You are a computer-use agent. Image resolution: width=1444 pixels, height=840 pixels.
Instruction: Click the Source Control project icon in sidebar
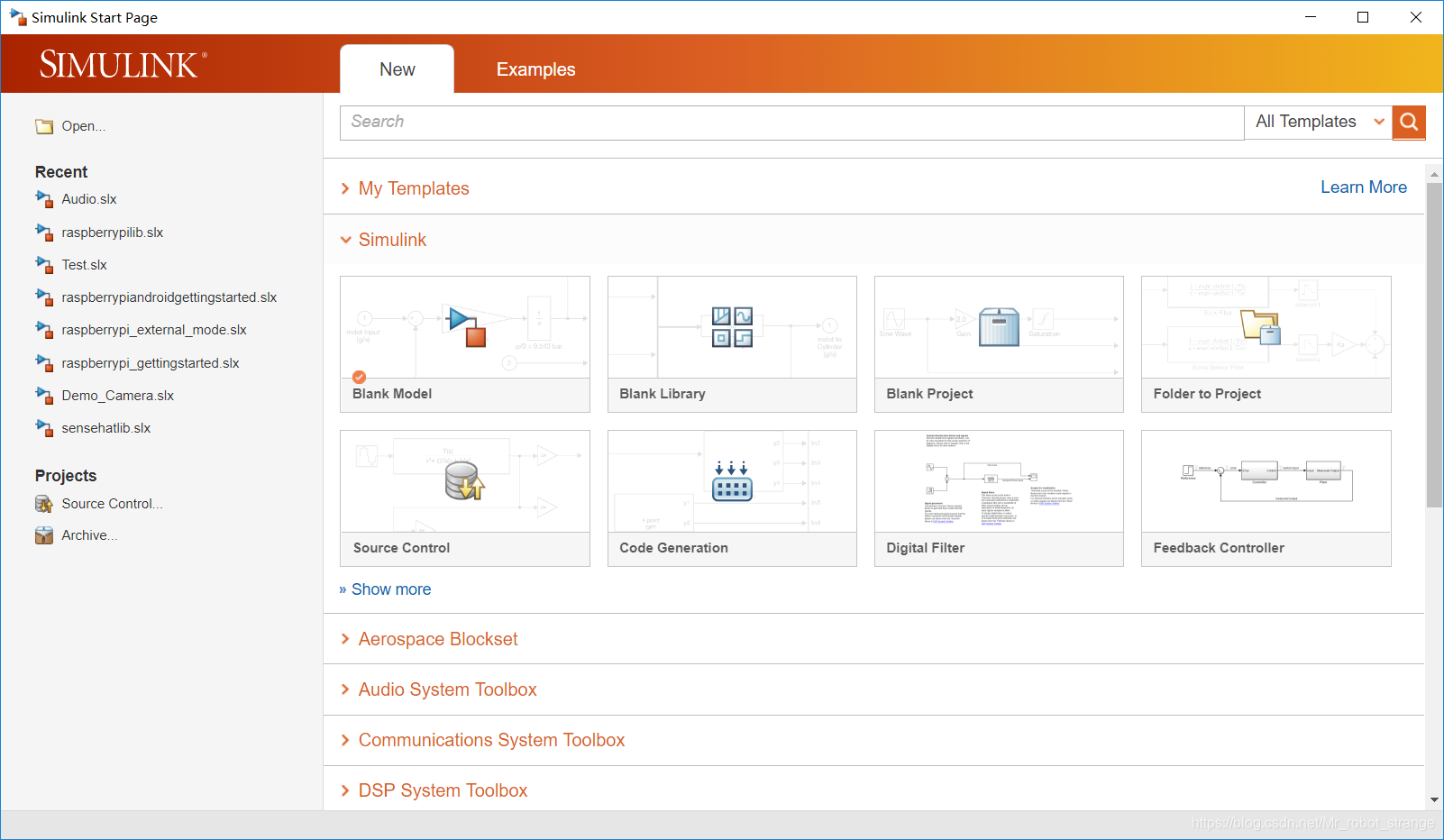pos(44,504)
